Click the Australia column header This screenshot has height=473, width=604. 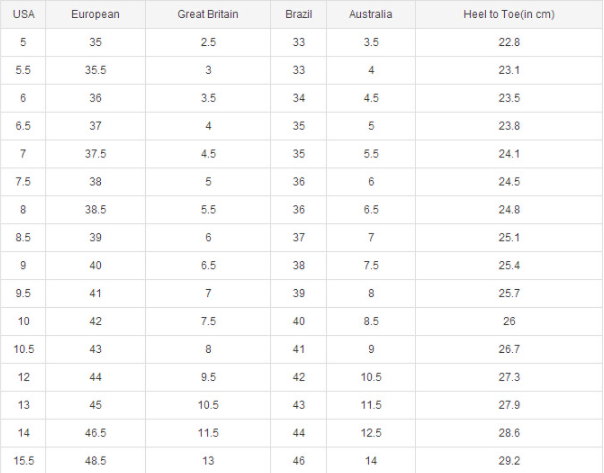(371, 15)
